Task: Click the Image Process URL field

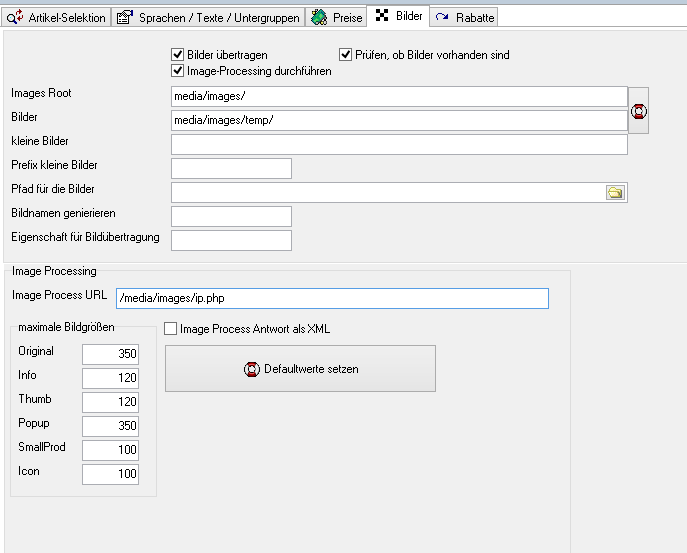Action: point(332,298)
